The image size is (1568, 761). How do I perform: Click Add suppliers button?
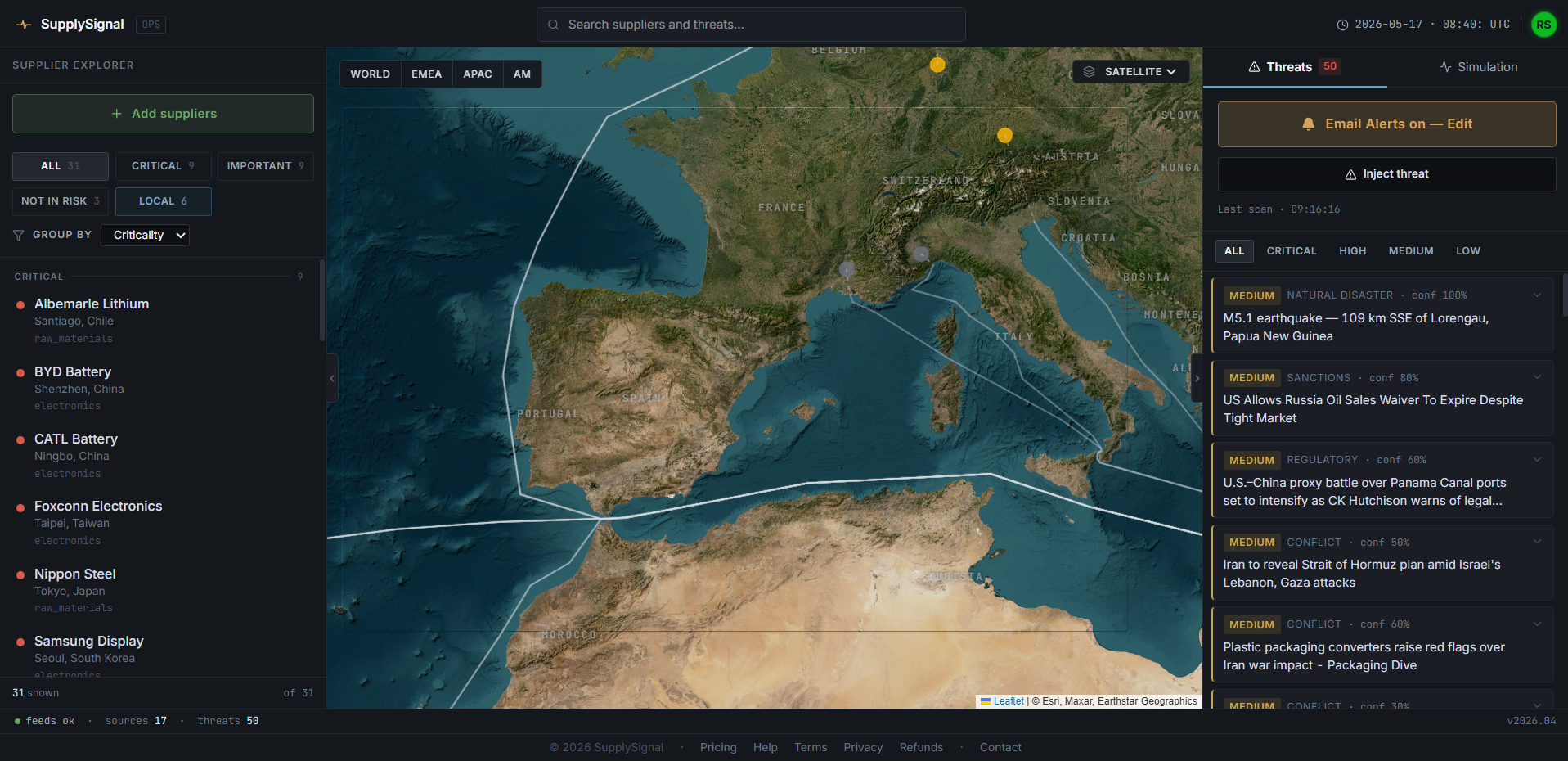pyautogui.click(x=163, y=114)
